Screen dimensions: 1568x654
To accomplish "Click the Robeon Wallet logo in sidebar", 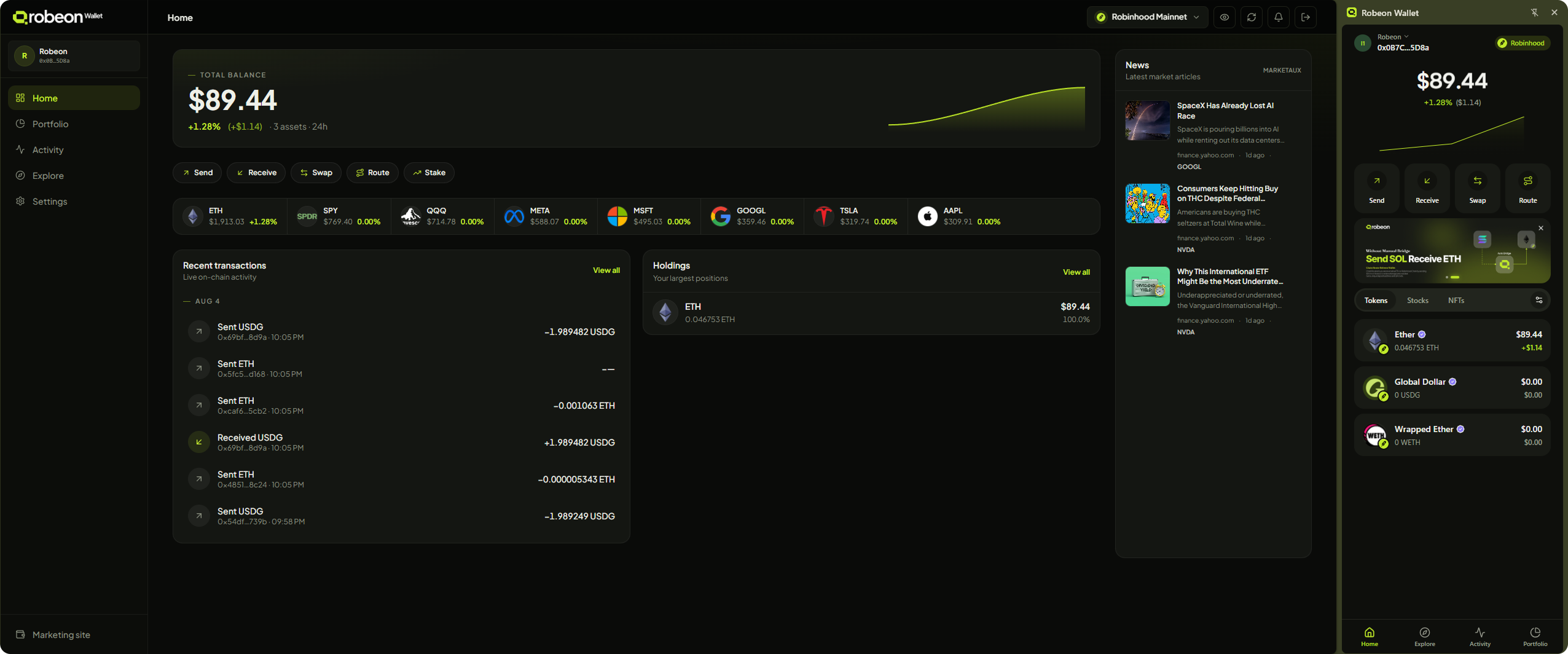I will 58,17.
